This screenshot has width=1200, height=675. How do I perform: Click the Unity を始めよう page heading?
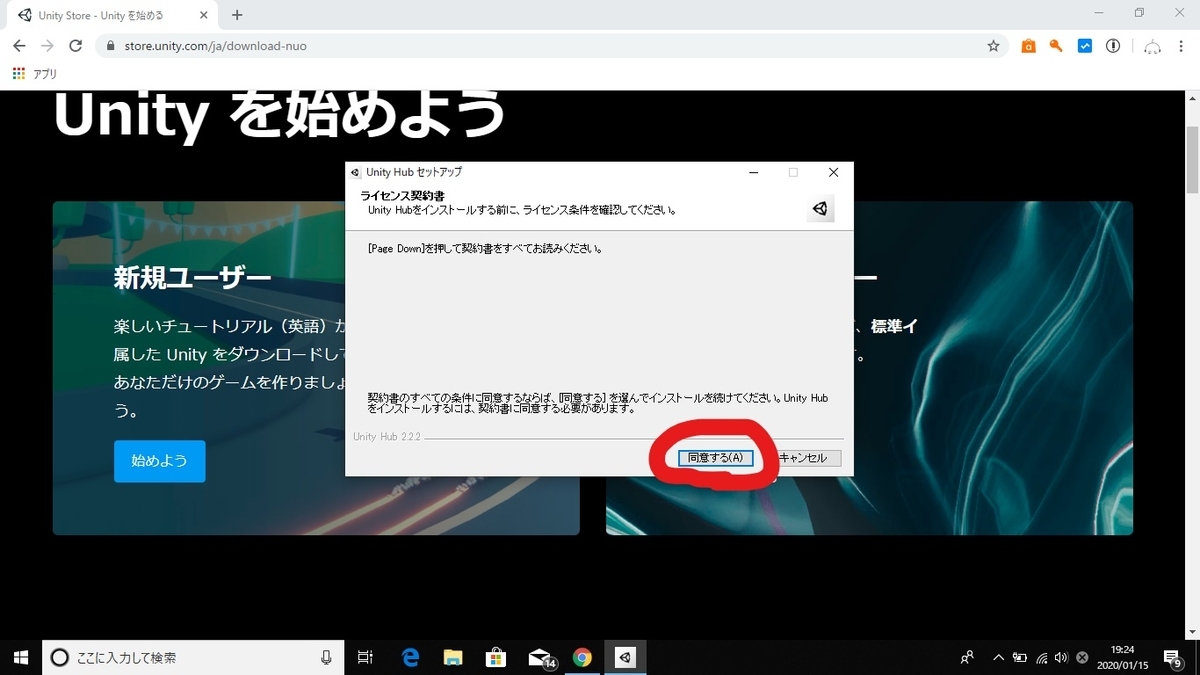[279, 115]
